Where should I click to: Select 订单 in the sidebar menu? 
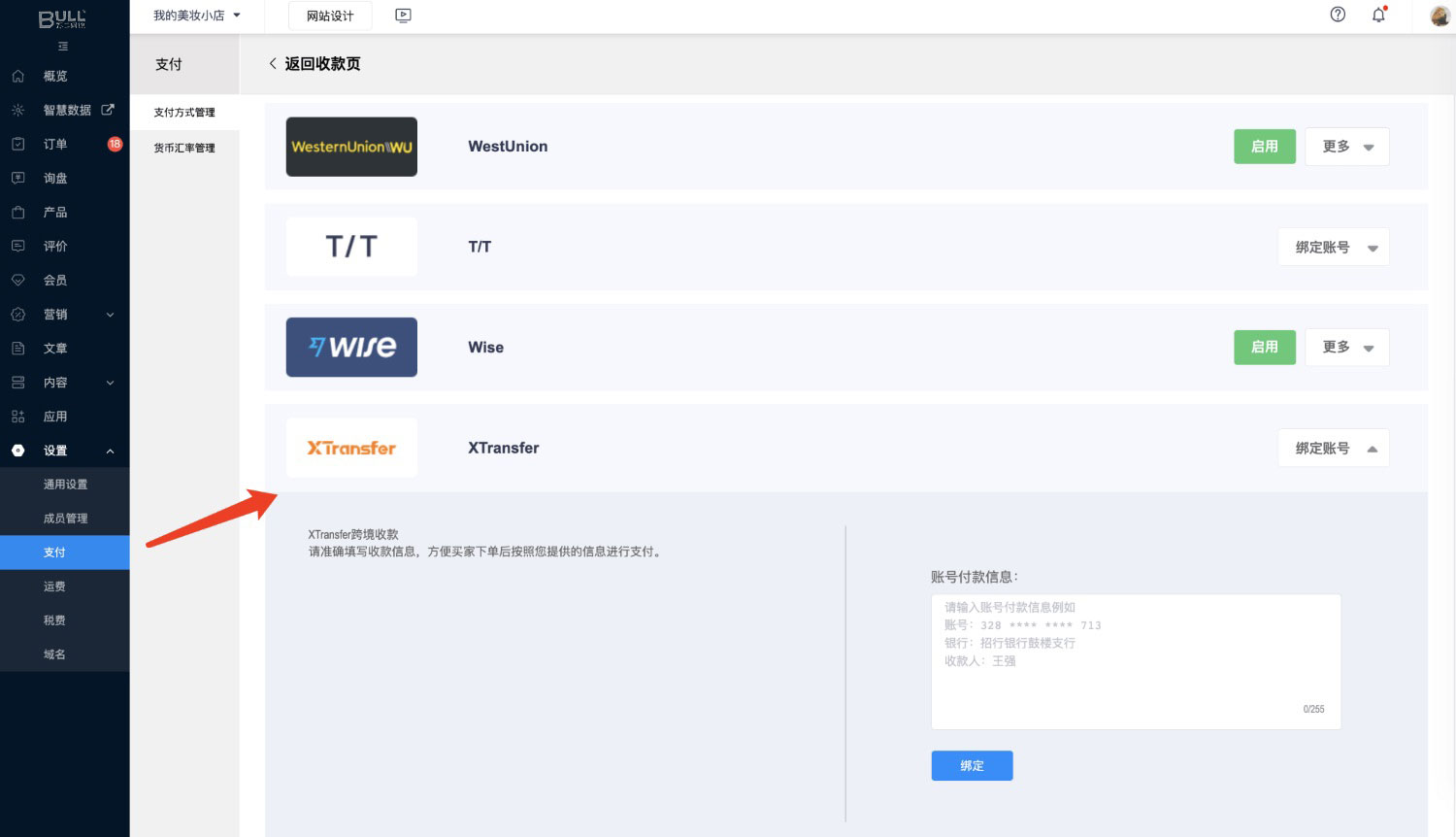pos(55,144)
